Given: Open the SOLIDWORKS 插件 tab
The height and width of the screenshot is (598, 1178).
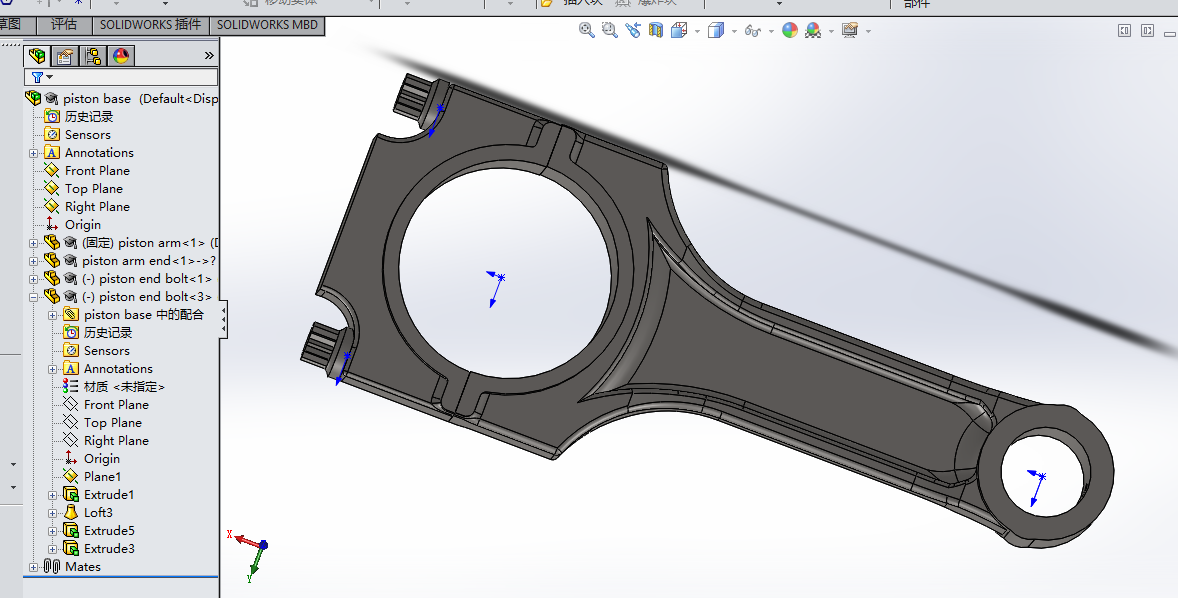Looking at the screenshot, I should [150, 25].
